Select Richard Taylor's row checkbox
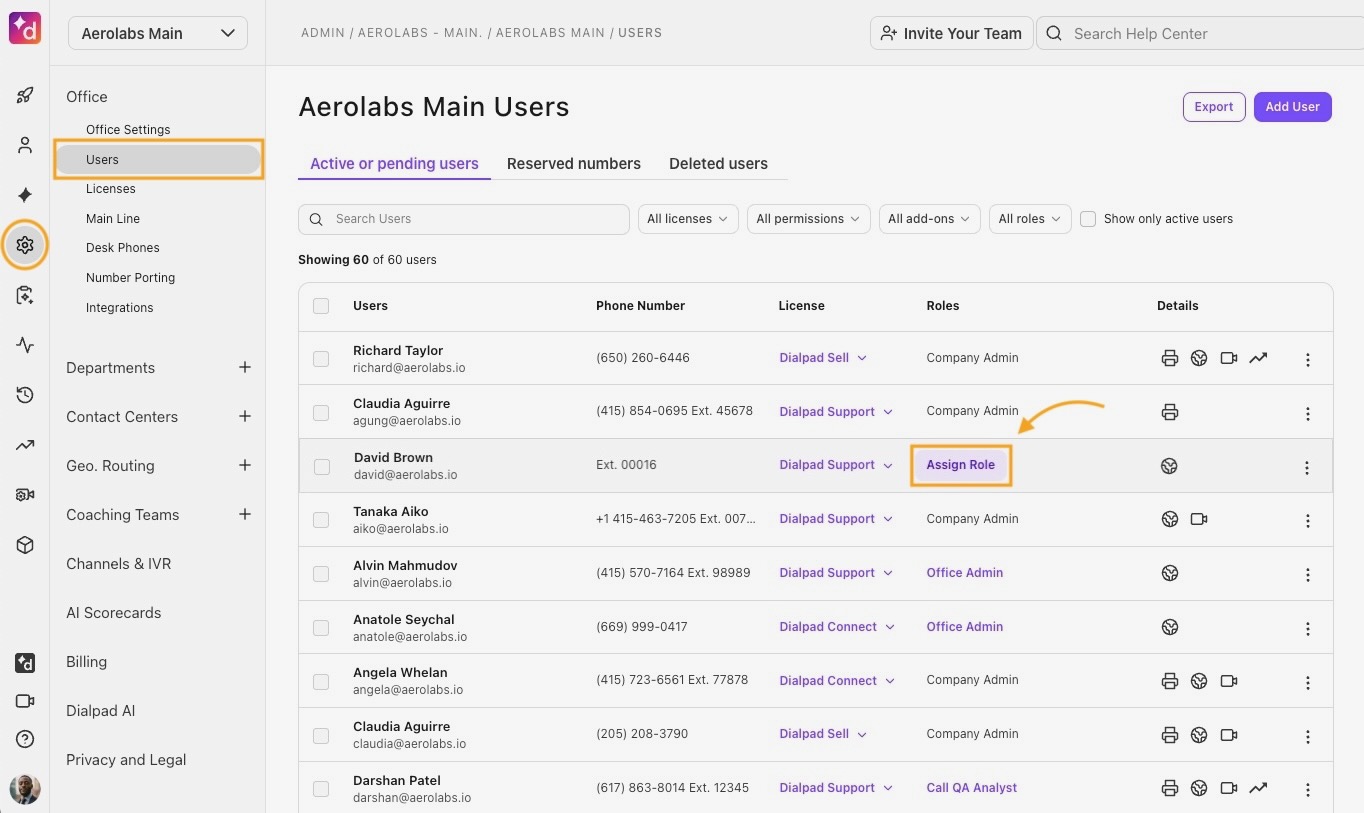The image size is (1364, 813). [x=321, y=358]
